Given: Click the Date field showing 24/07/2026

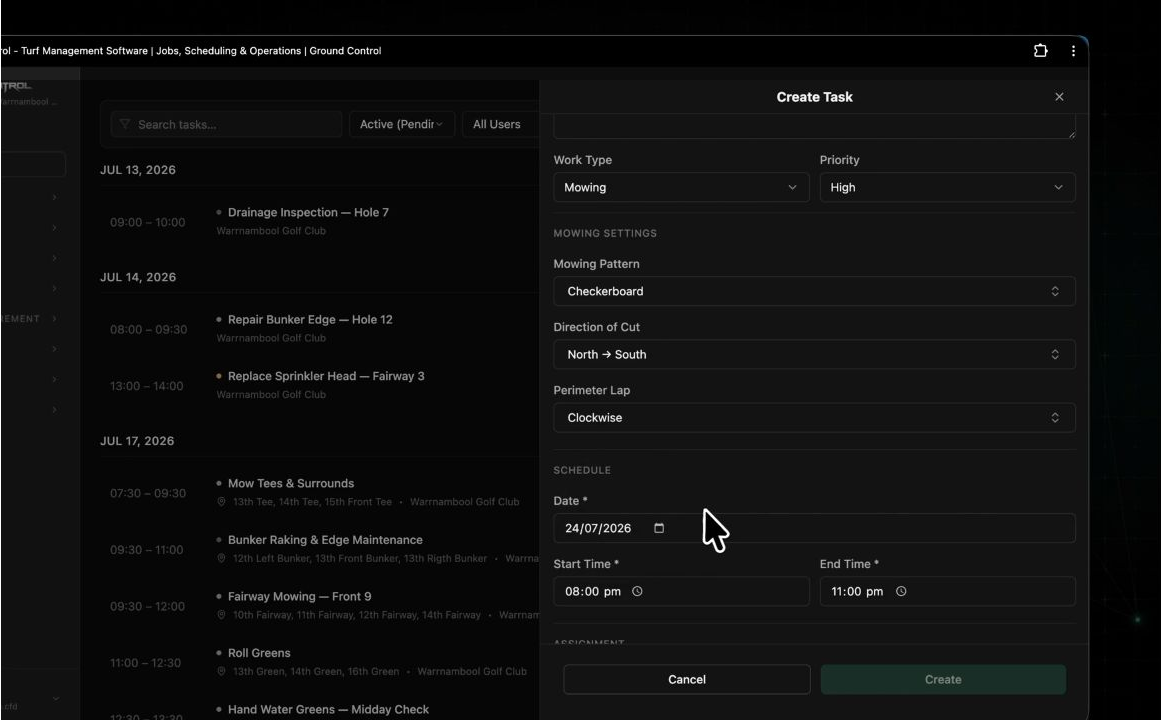Looking at the screenshot, I should tap(814, 528).
